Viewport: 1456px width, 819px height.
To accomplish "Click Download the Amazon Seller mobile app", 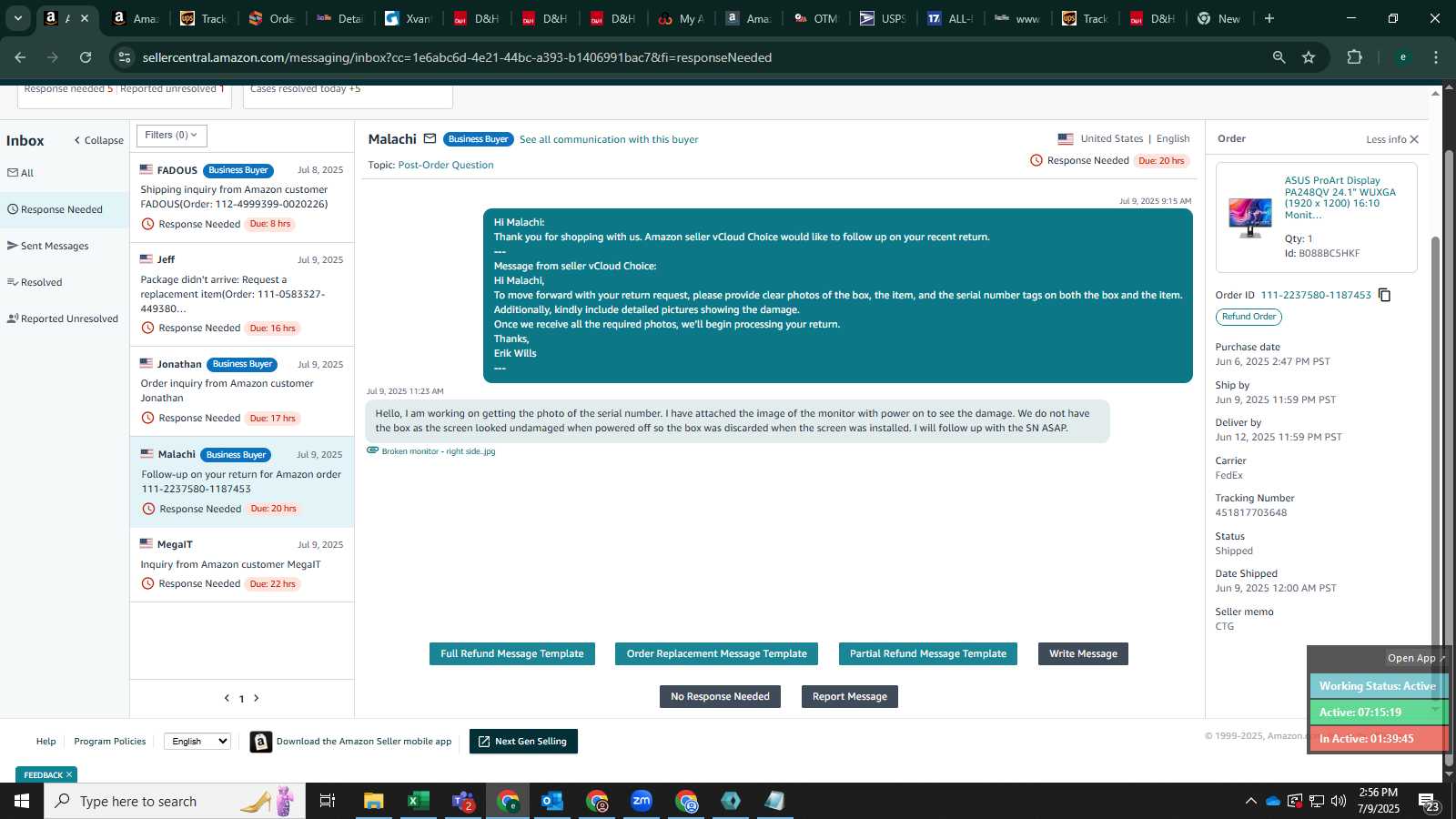I will pyautogui.click(x=363, y=742).
